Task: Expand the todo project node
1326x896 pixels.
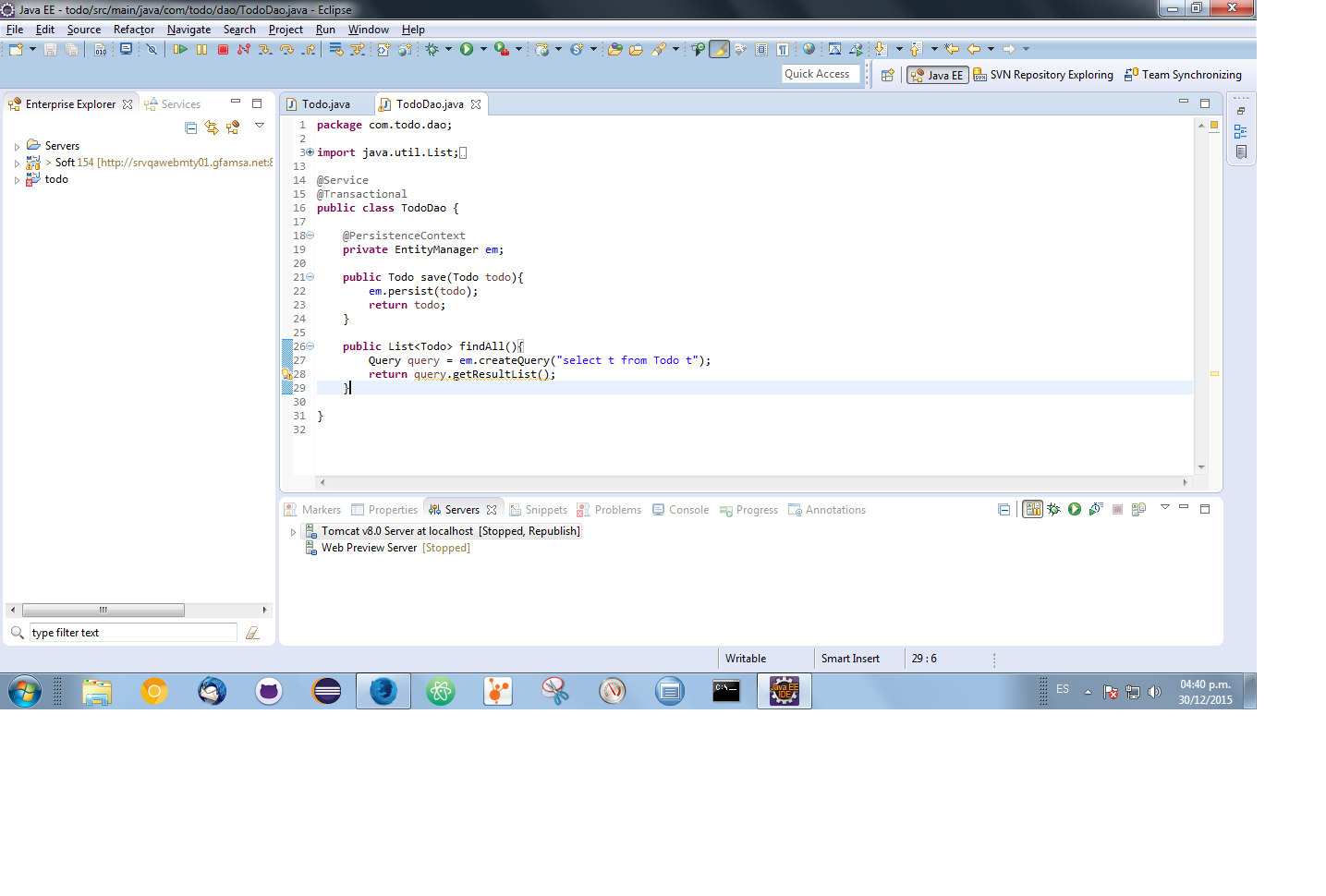Action: [x=17, y=179]
